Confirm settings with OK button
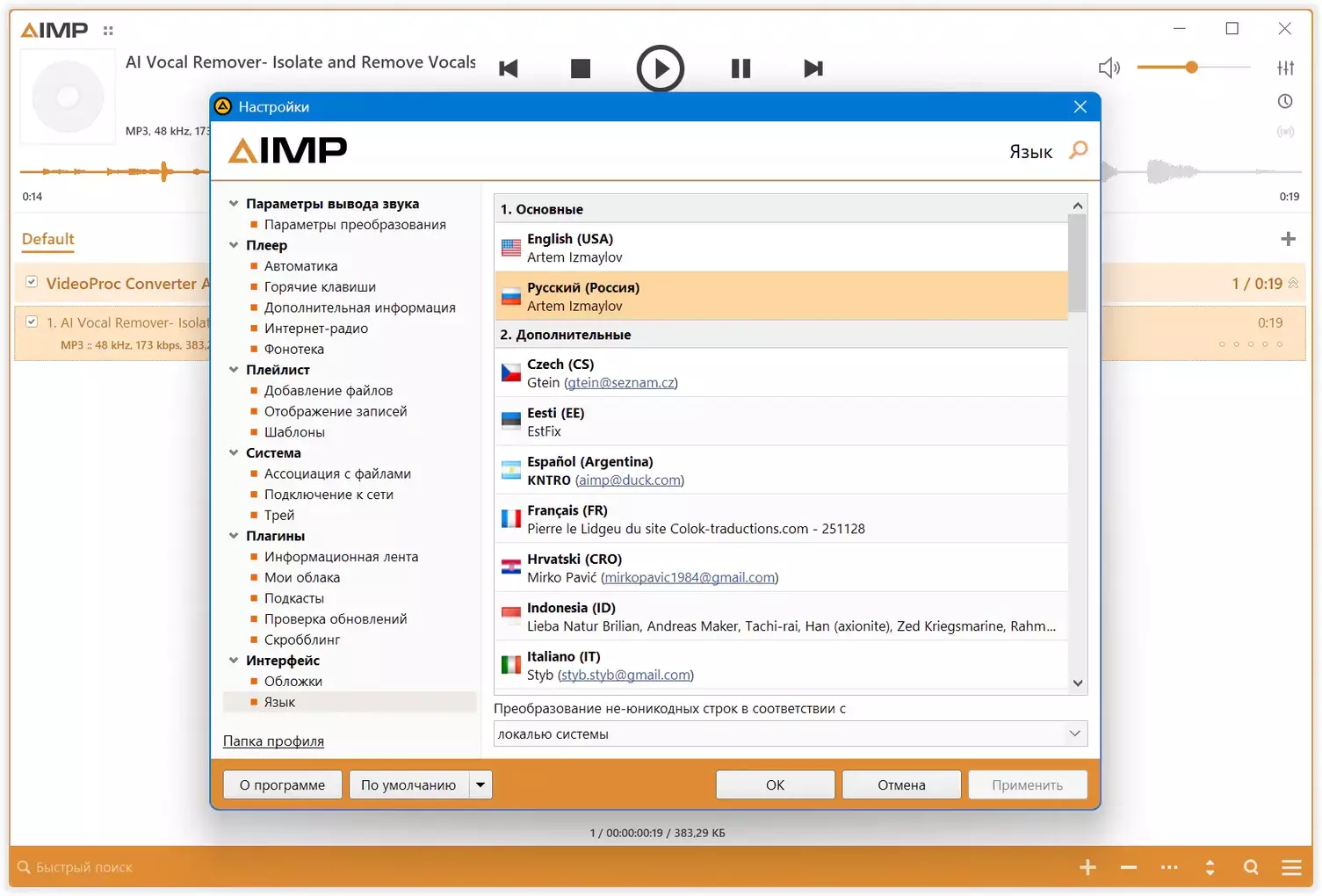 (x=775, y=784)
